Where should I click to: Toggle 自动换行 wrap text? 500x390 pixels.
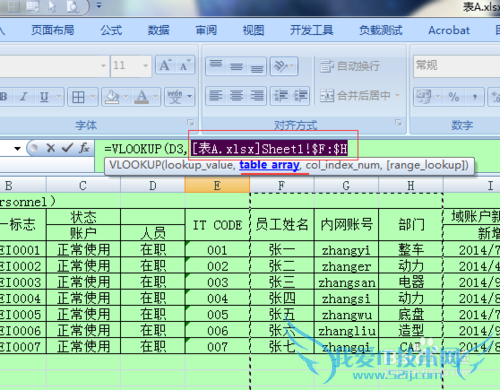click(350, 66)
